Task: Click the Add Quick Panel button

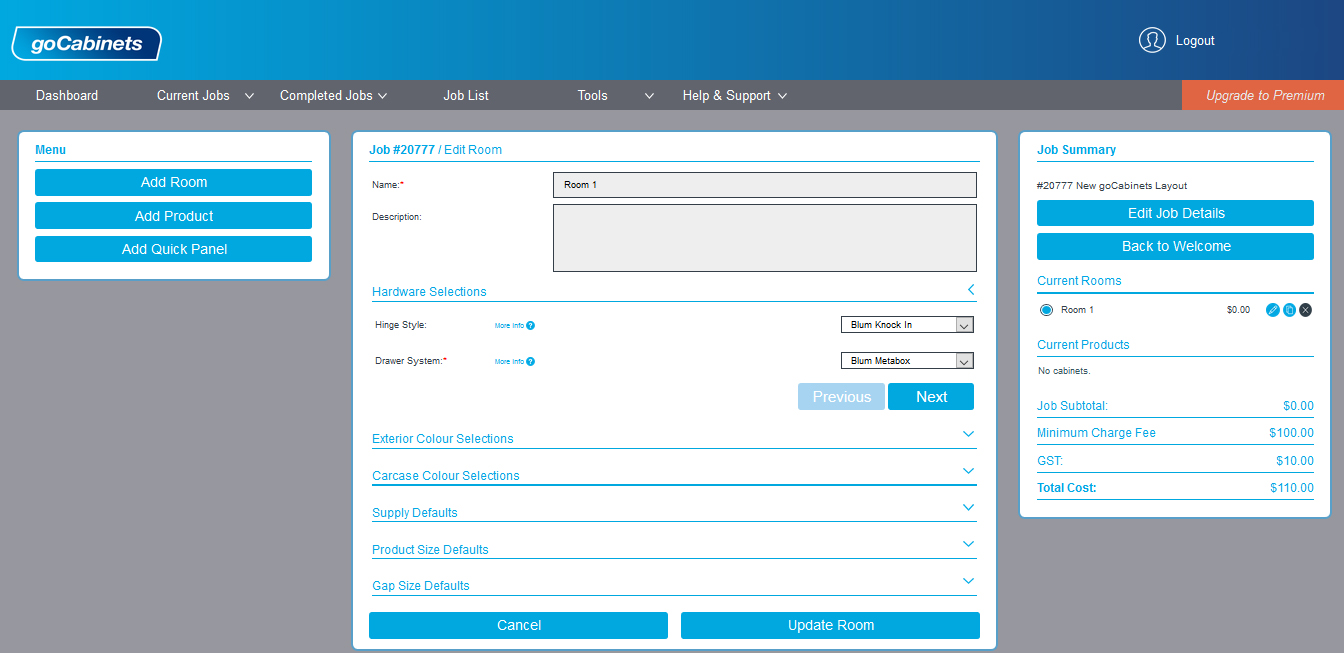Action: 173,249
